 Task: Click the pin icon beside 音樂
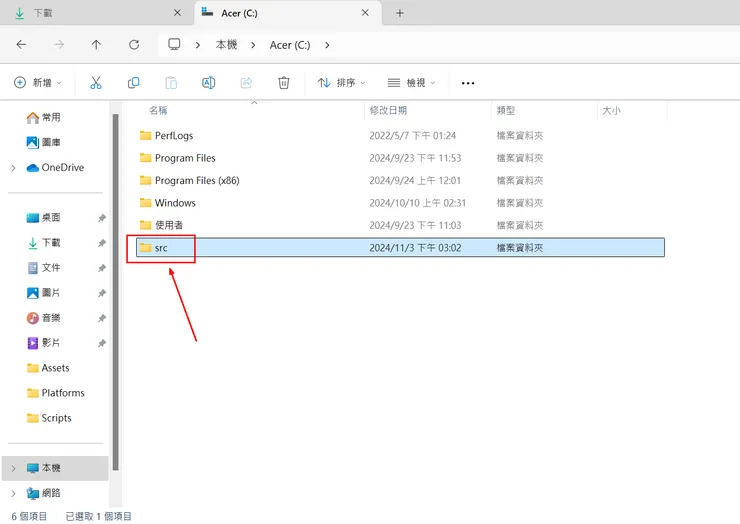[x=101, y=318]
